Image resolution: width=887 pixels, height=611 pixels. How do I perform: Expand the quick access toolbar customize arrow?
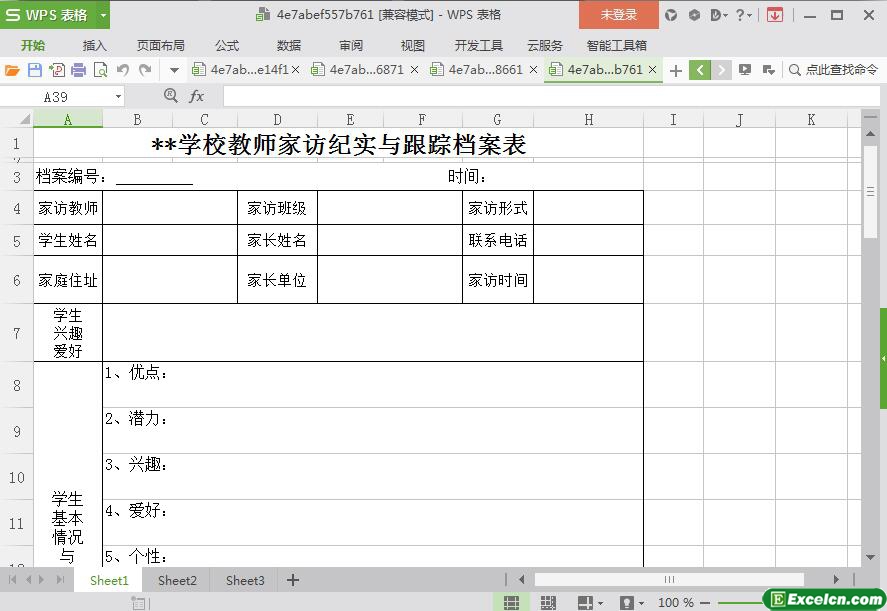(173, 70)
